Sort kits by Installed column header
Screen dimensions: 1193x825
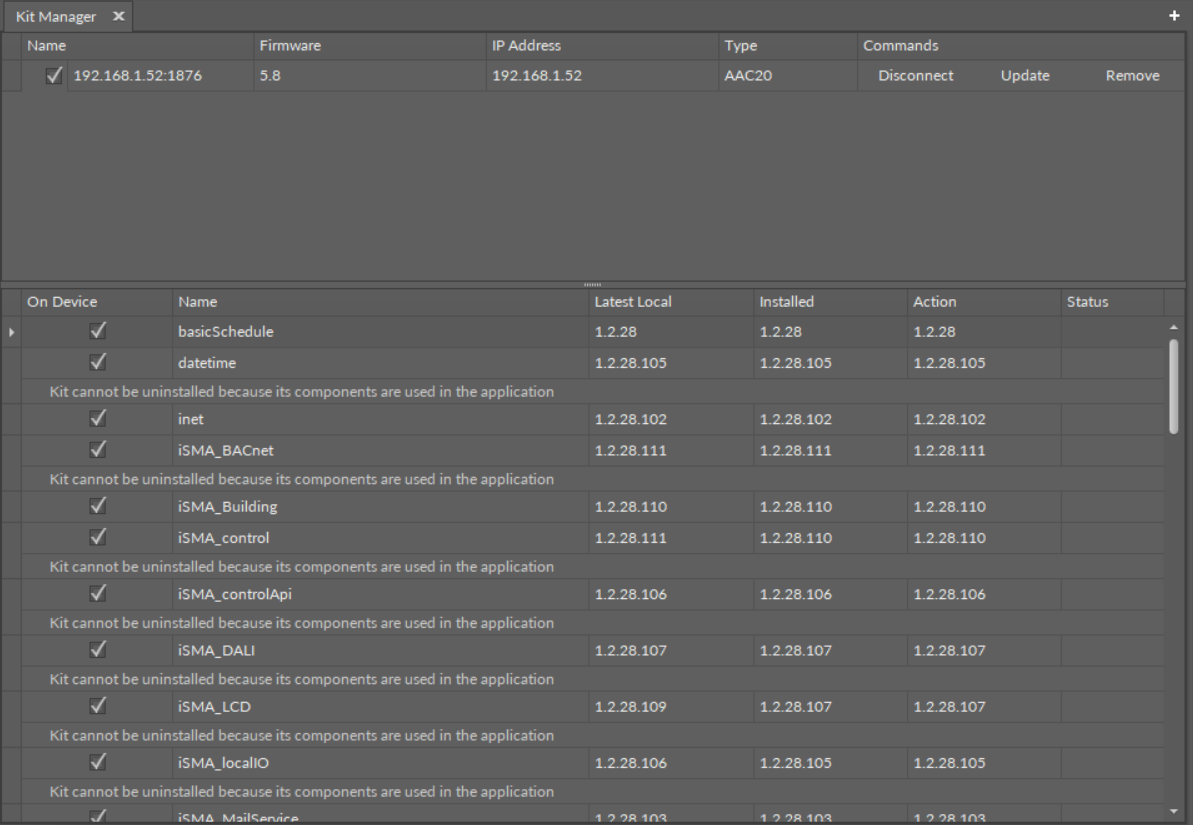[786, 301]
